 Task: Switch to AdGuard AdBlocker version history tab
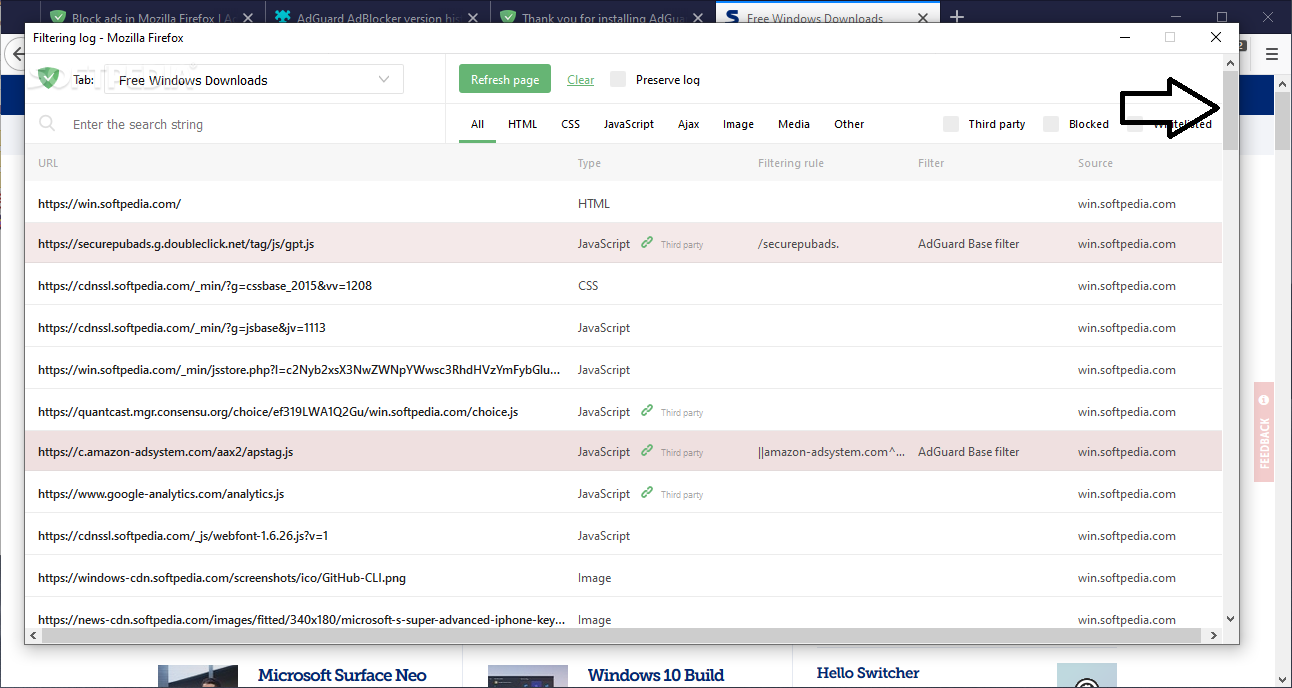(378, 18)
